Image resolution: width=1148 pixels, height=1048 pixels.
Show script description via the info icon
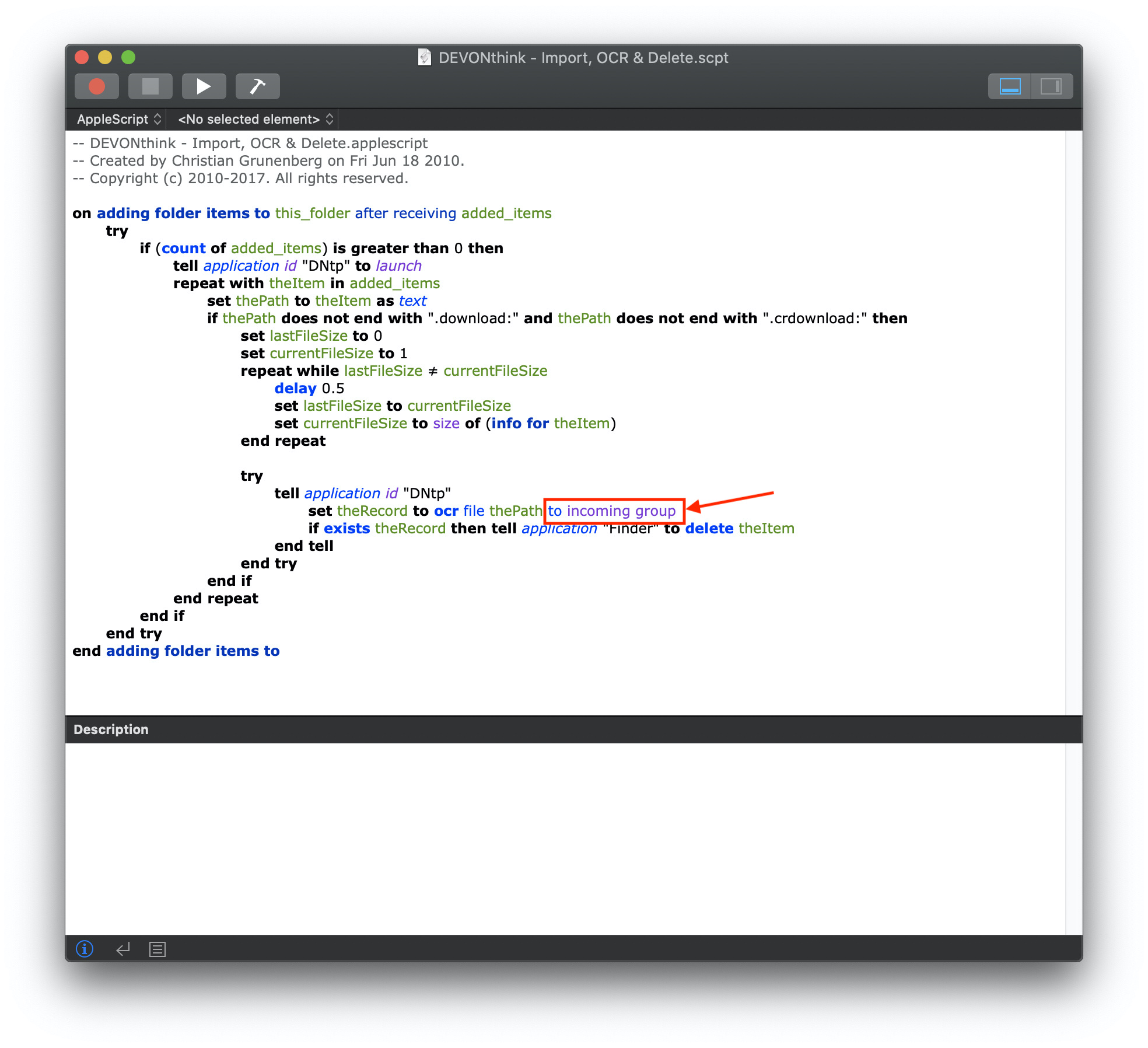point(85,949)
